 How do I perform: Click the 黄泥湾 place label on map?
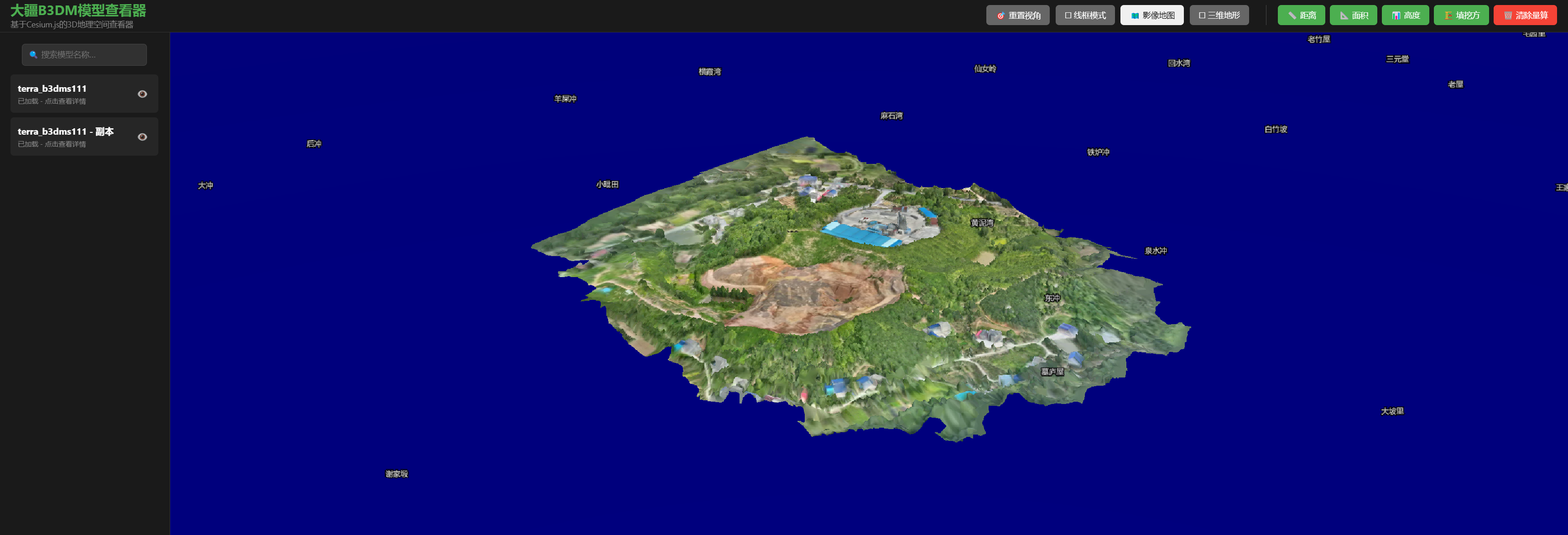[x=981, y=223]
